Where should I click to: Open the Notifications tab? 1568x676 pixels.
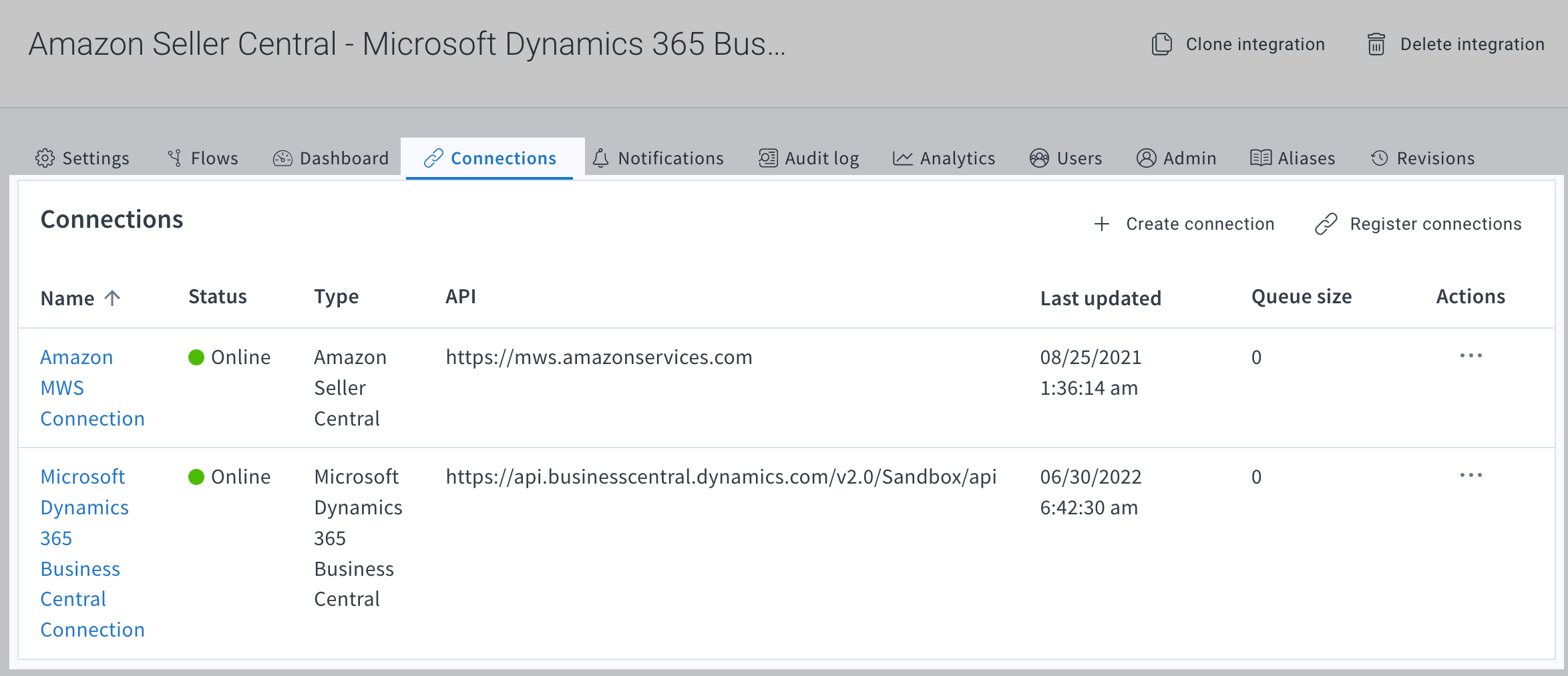(x=658, y=158)
